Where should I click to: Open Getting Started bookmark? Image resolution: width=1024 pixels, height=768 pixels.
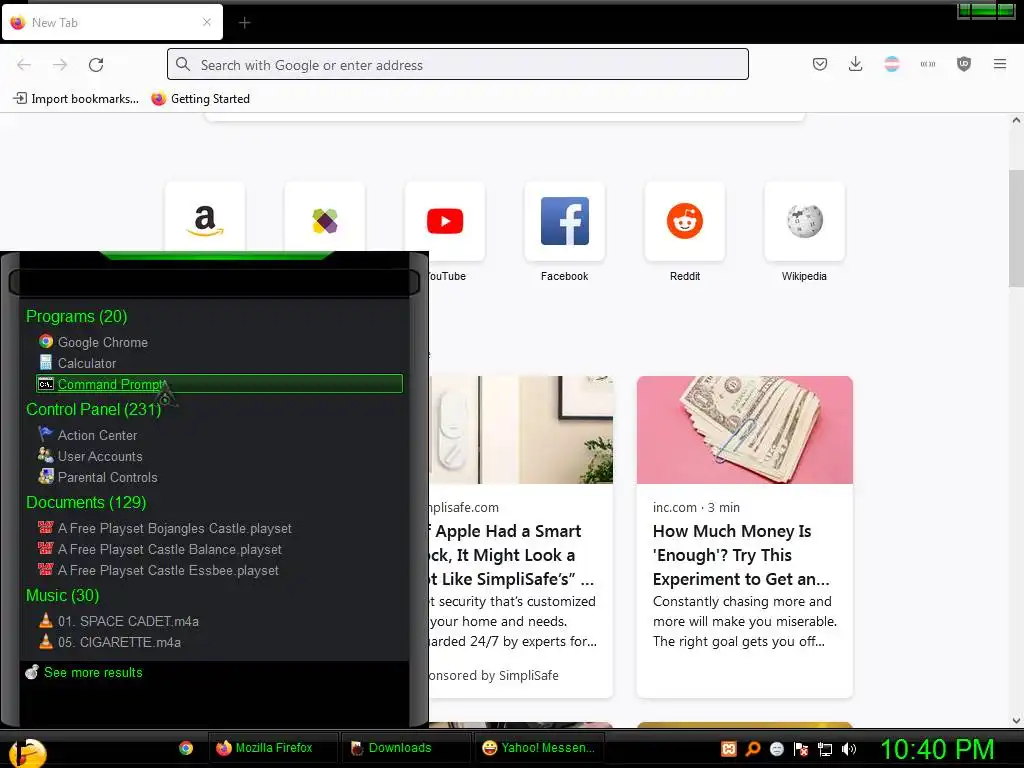click(201, 99)
